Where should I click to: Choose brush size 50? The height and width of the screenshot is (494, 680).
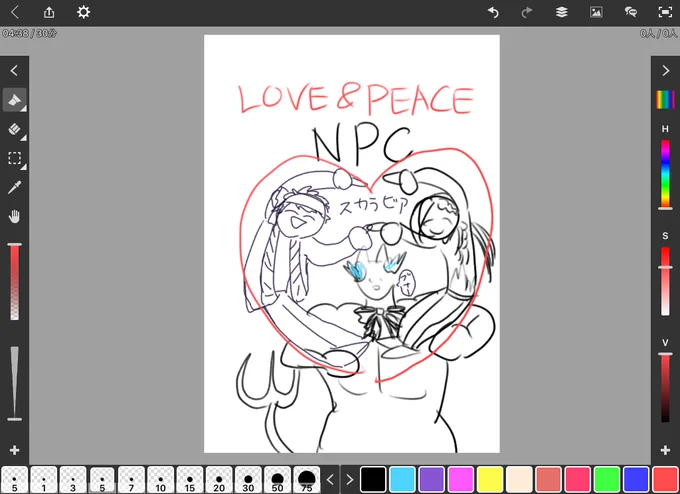coord(278,480)
